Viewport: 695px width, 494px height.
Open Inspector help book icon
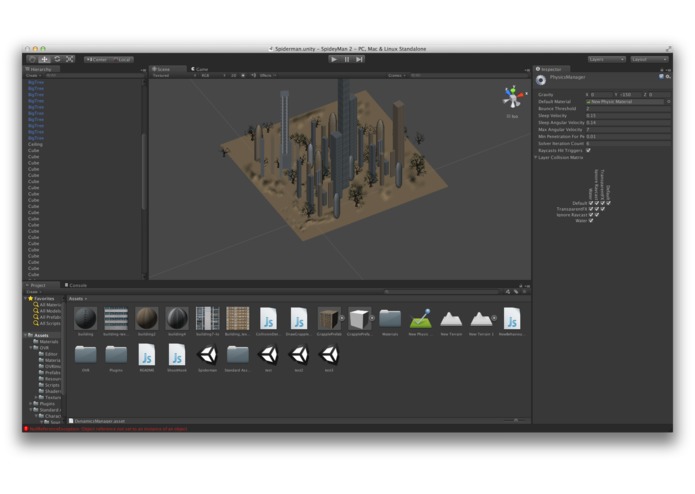click(x=661, y=77)
